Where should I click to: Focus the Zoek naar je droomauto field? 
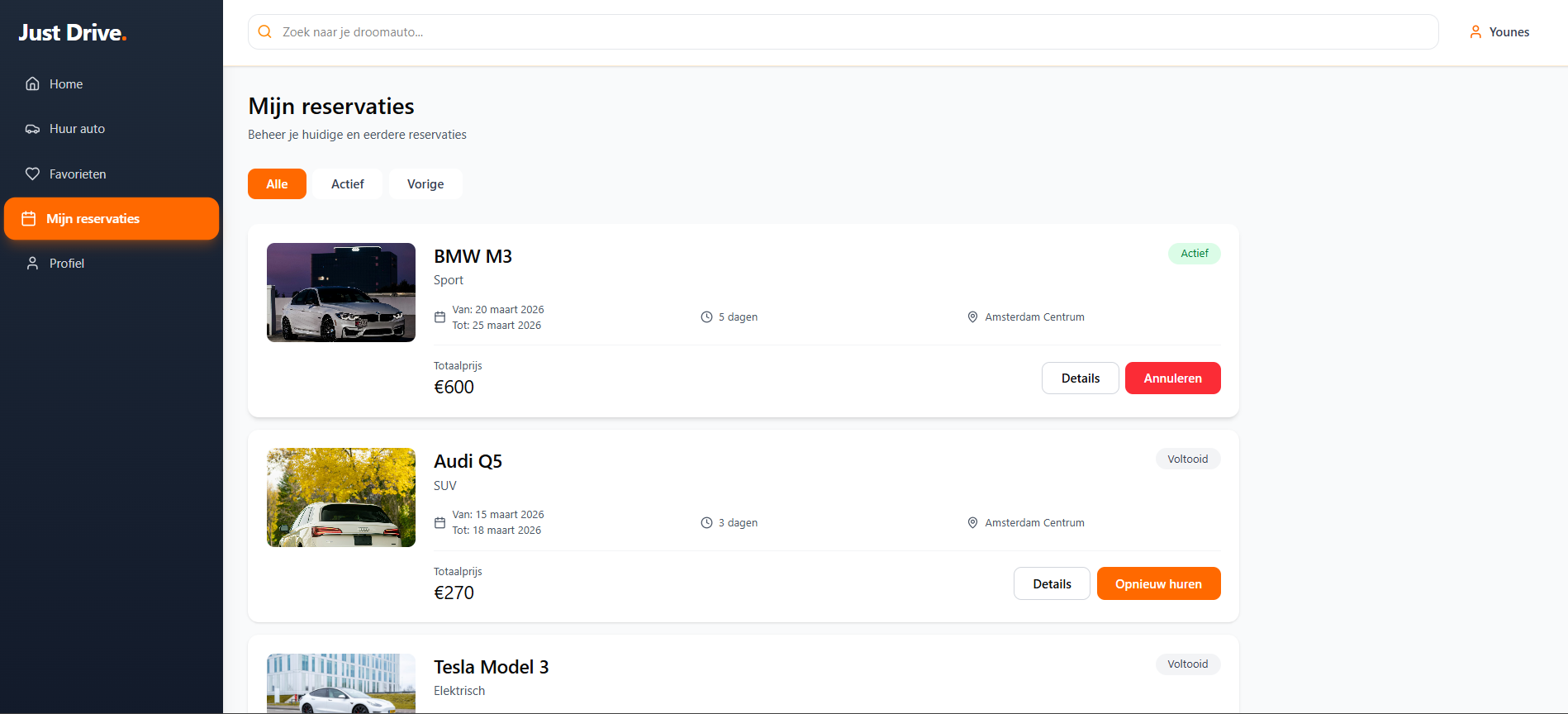[x=843, y=31]
